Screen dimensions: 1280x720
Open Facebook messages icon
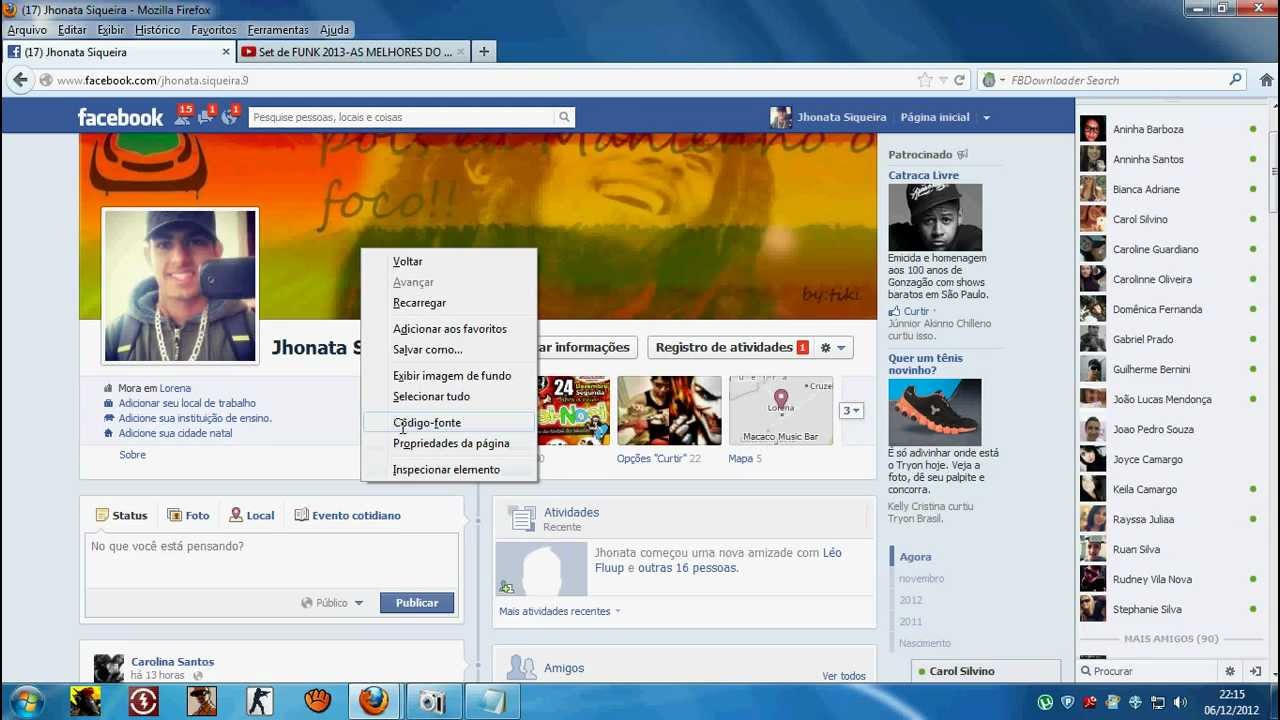pos(206,117)
